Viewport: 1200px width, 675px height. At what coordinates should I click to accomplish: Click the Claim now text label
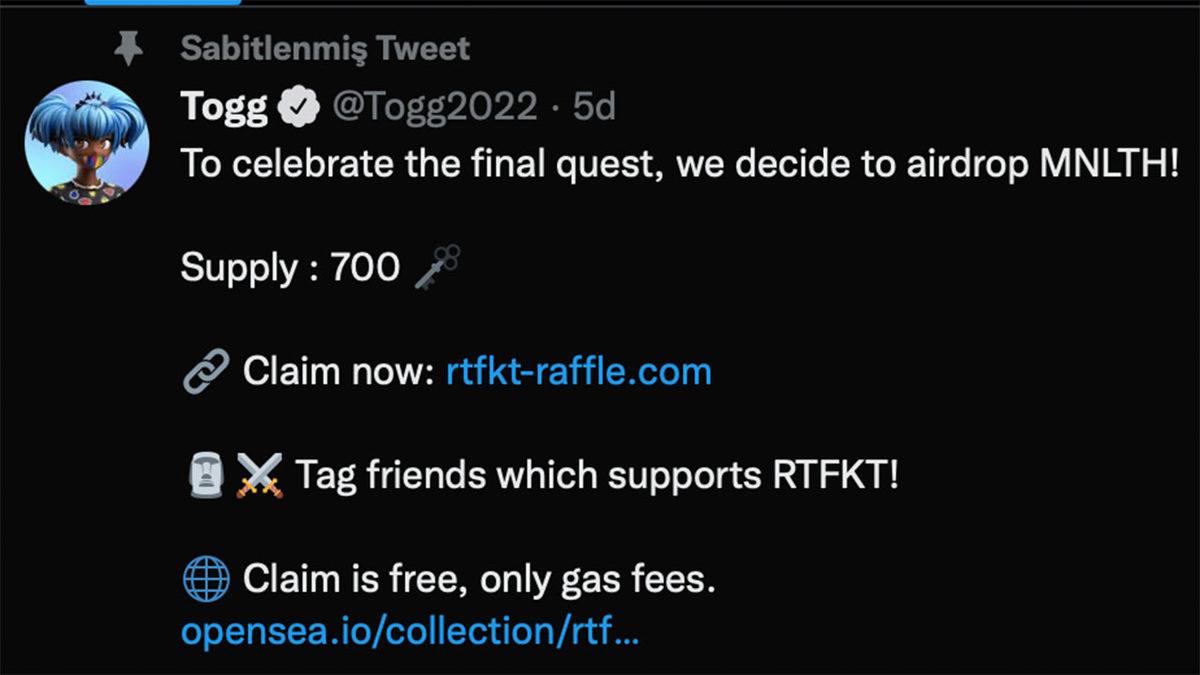[337, 370]
